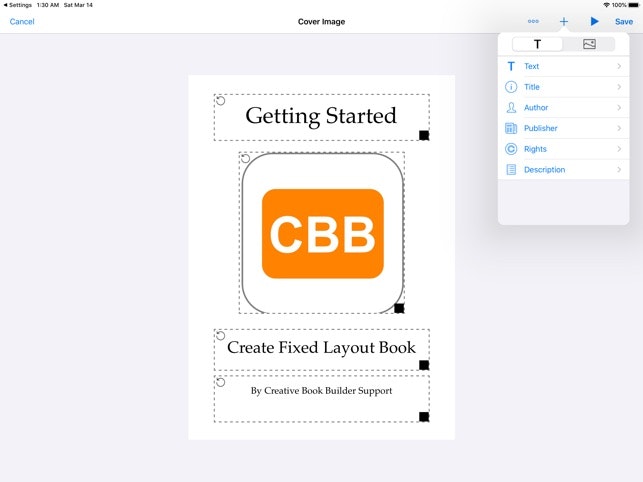Tap rotate handle of Create Fixed Layout box
This screenshot has height=482, width=643.
coord(221,336)
